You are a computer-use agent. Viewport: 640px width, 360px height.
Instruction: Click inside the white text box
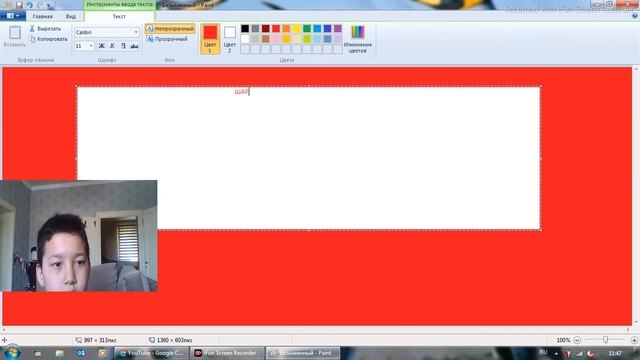coord(309,158)
